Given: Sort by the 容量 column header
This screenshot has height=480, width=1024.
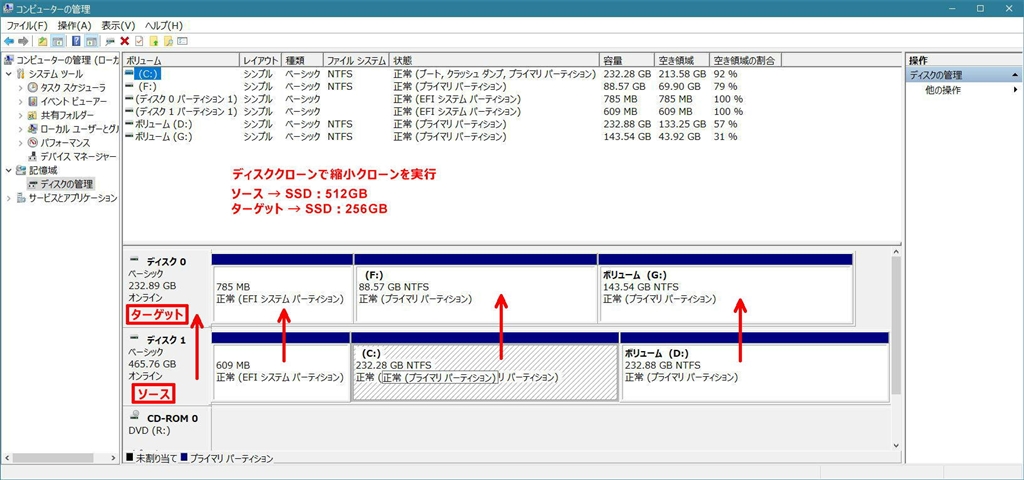Looking at the screenshot, I should 627,60.
